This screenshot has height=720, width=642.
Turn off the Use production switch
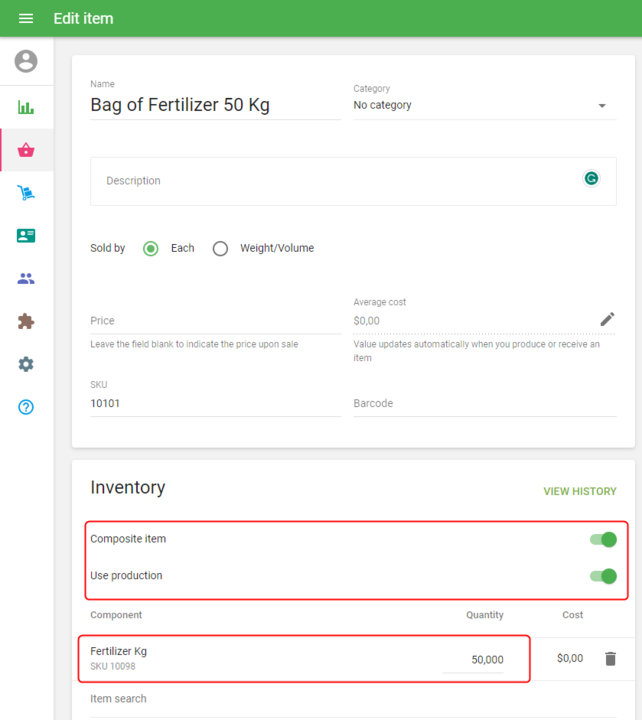pyautogui.click(x=603, y=576)
